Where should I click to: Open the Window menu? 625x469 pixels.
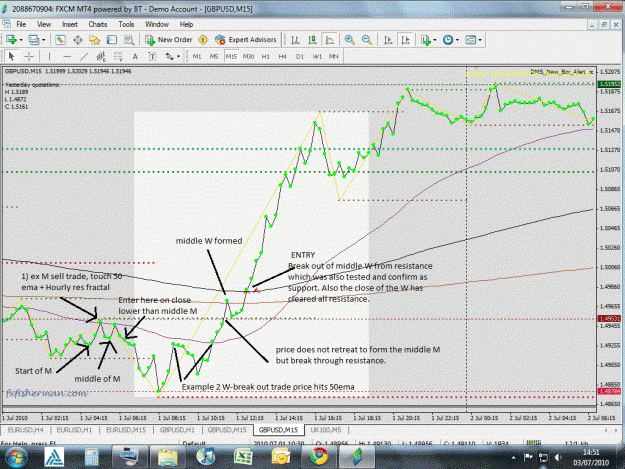coord(157,24)
